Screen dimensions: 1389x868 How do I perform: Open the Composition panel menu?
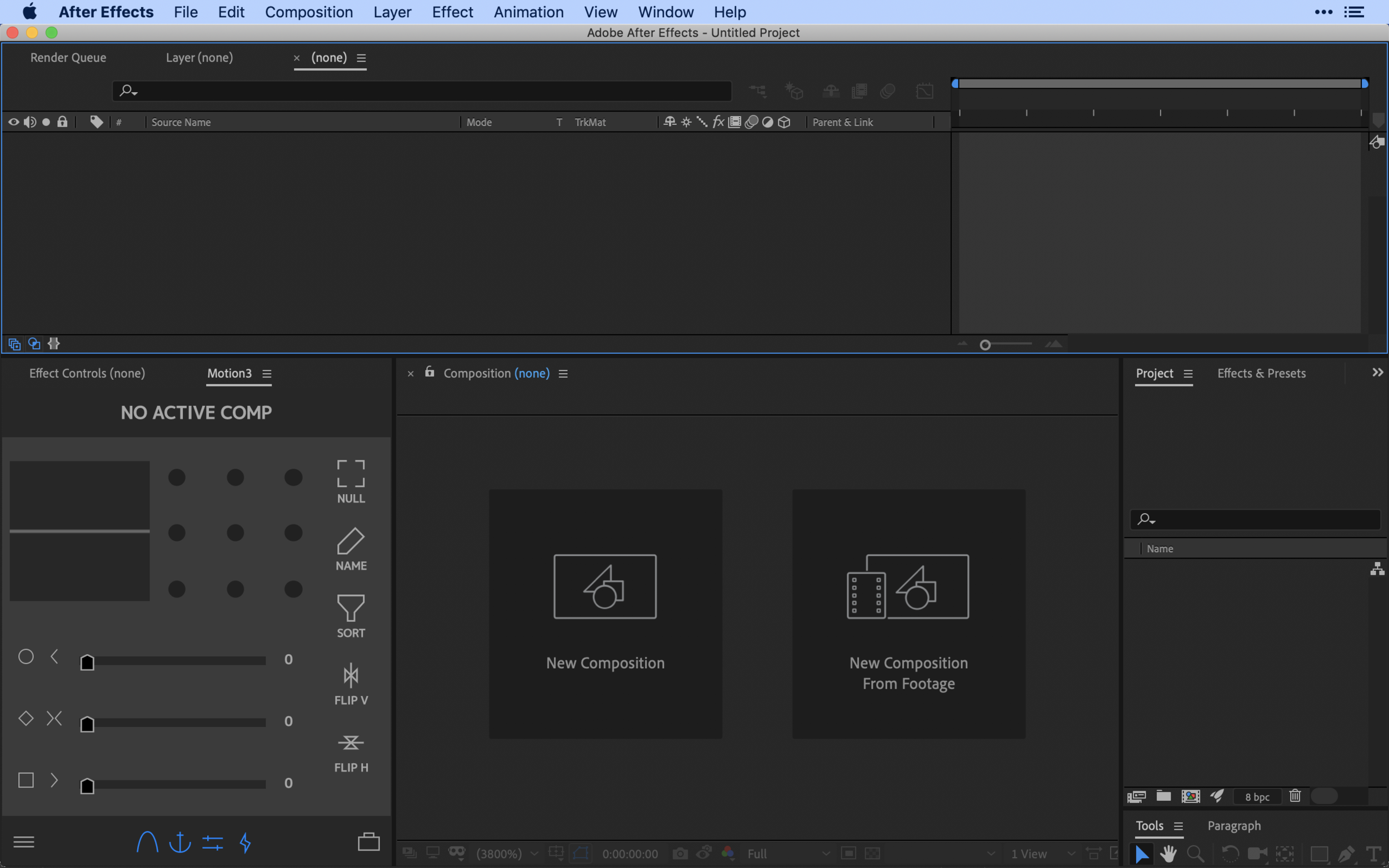(x=563, y=374)
